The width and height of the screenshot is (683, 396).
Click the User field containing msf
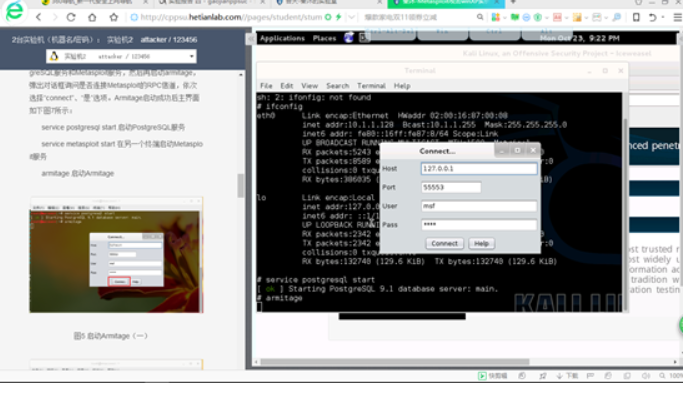click(479, 206)
